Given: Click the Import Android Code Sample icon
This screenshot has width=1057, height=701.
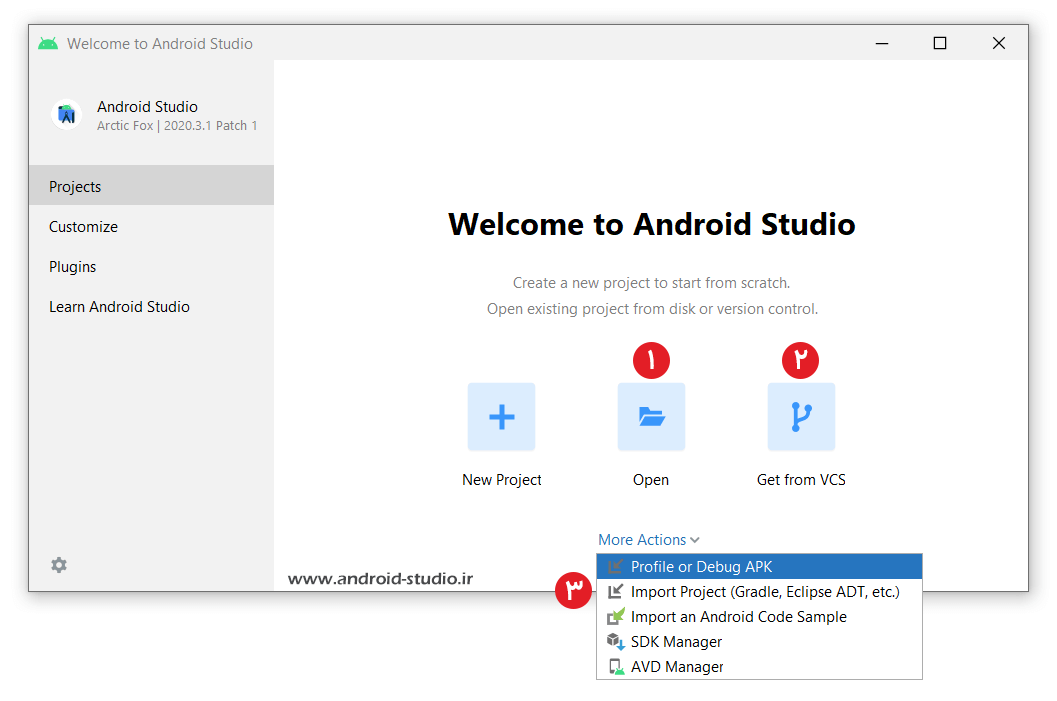Looking at the screenshot, I should pyautogui.click(x=616, y=617).
